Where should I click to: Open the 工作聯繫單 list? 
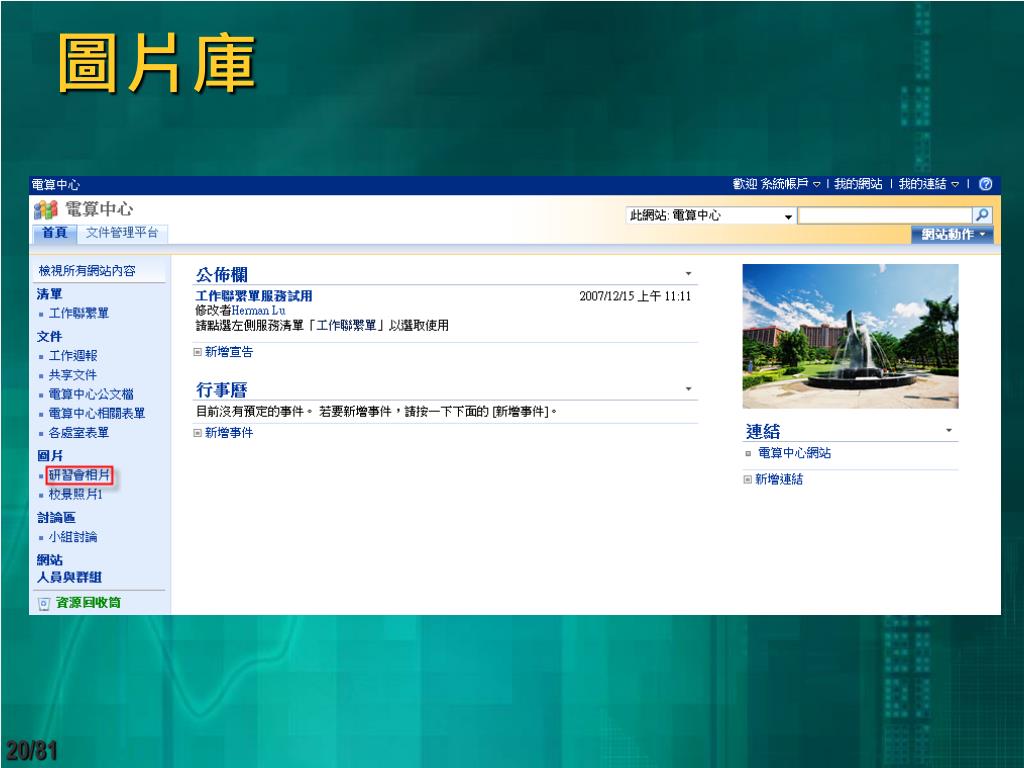coord(79,313)
